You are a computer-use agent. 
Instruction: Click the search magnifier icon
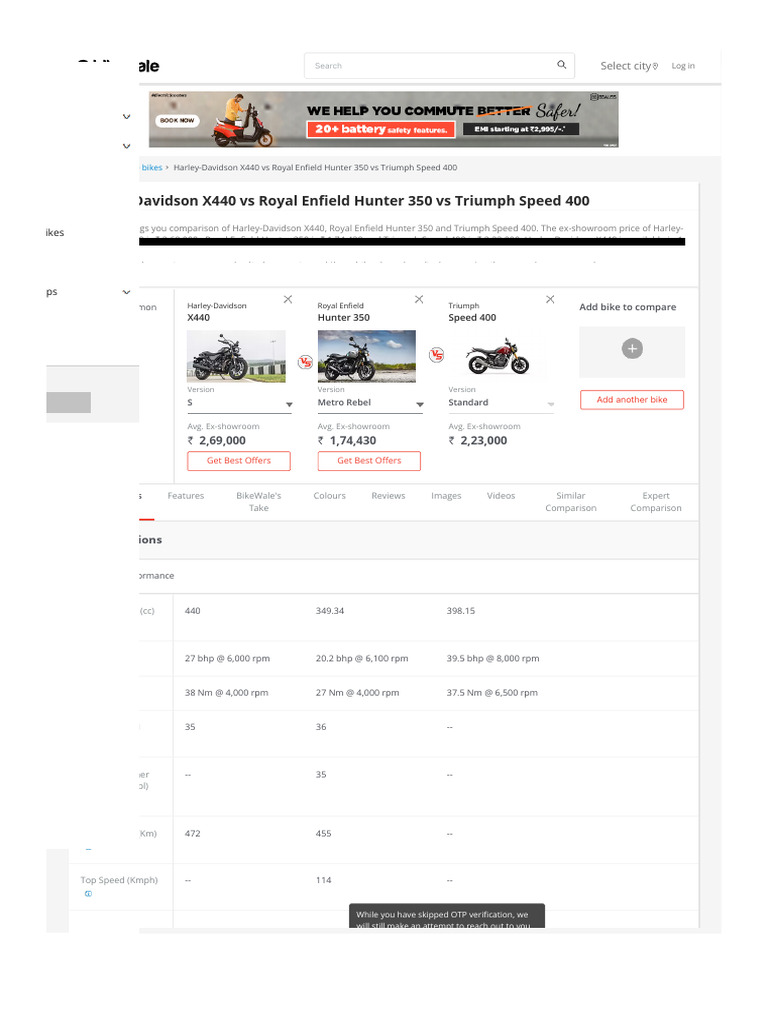[x=561, y=65]
